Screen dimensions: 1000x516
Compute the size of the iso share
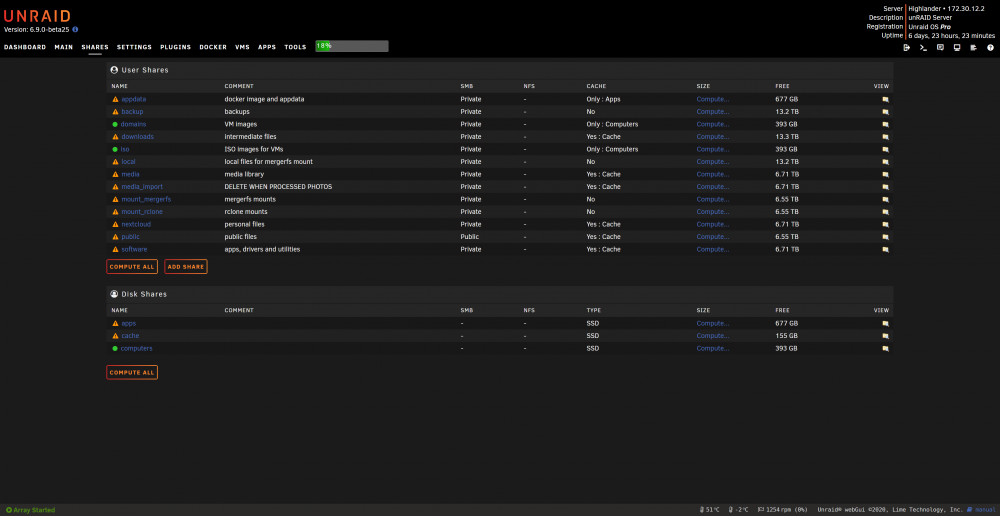coord(713,149)
